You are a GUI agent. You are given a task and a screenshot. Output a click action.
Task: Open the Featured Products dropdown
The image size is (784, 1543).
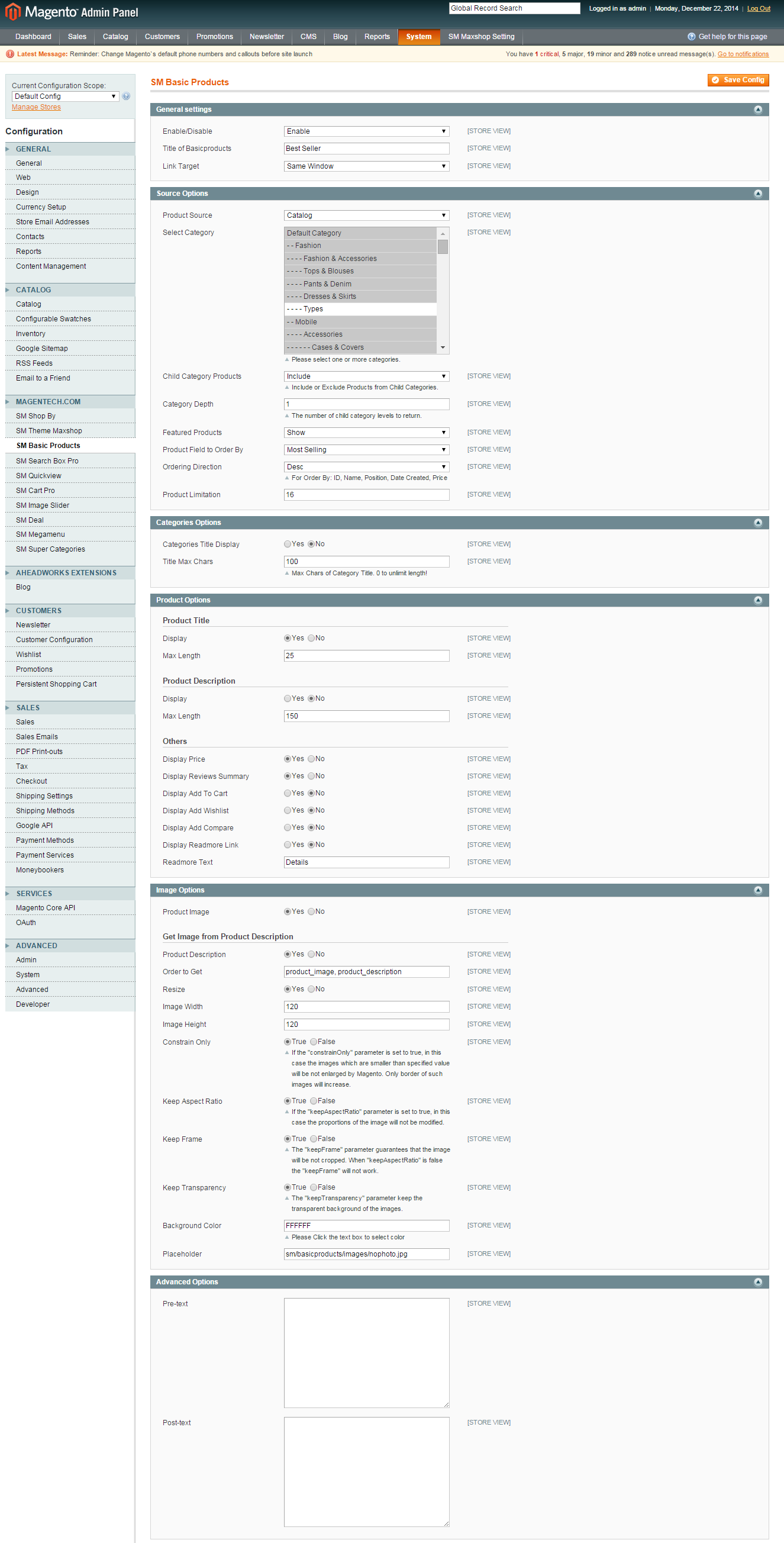point(366,433)
